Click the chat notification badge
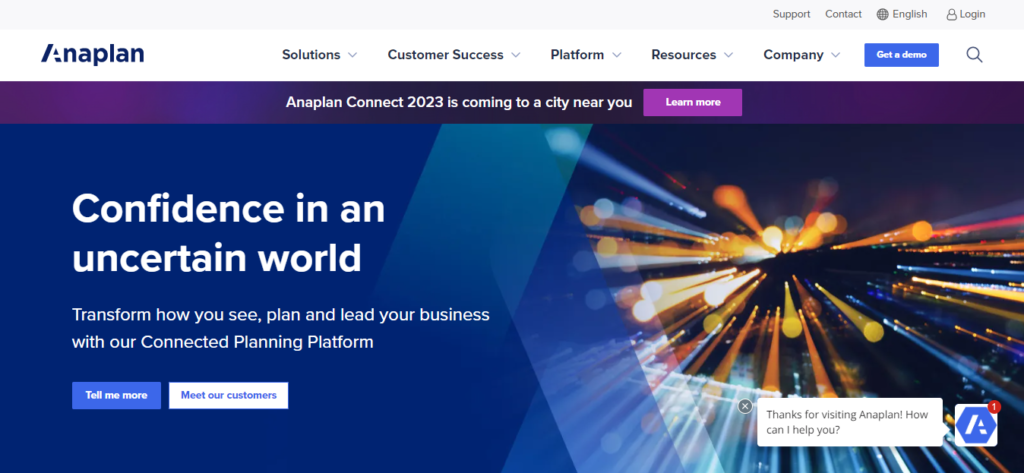 (993, 407)
